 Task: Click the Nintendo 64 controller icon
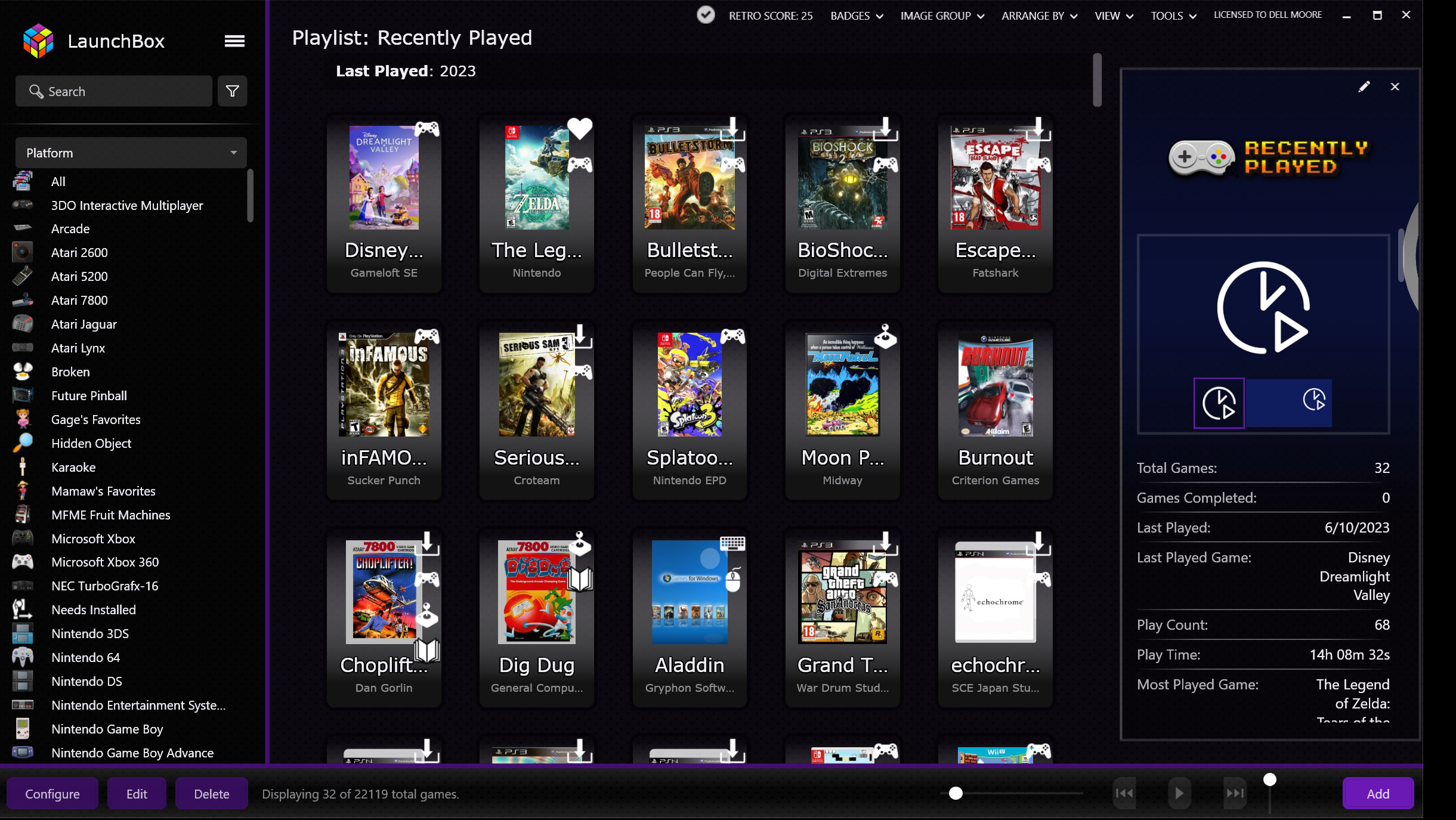point(23,657)
